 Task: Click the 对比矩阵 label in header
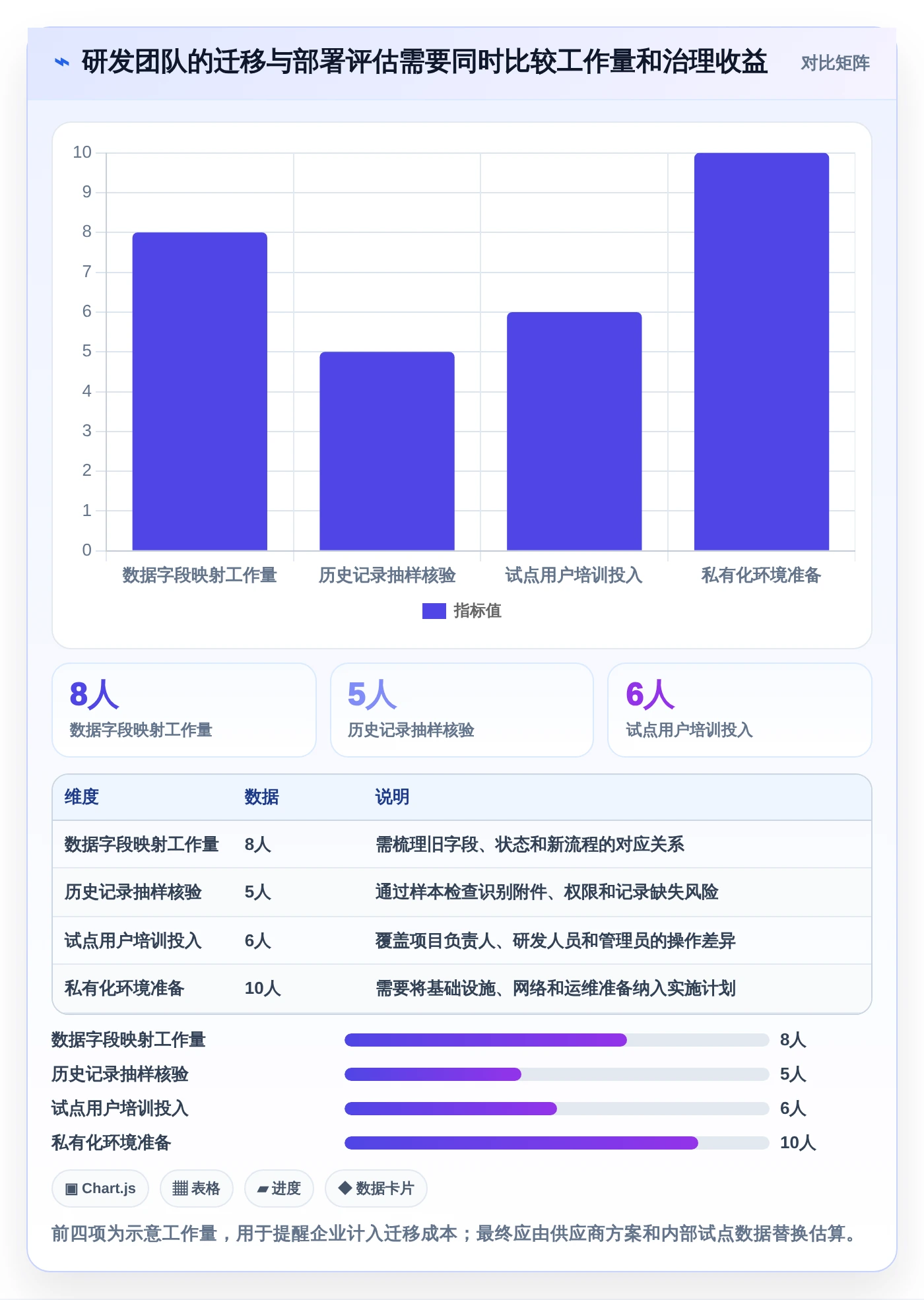pos(835,63)
